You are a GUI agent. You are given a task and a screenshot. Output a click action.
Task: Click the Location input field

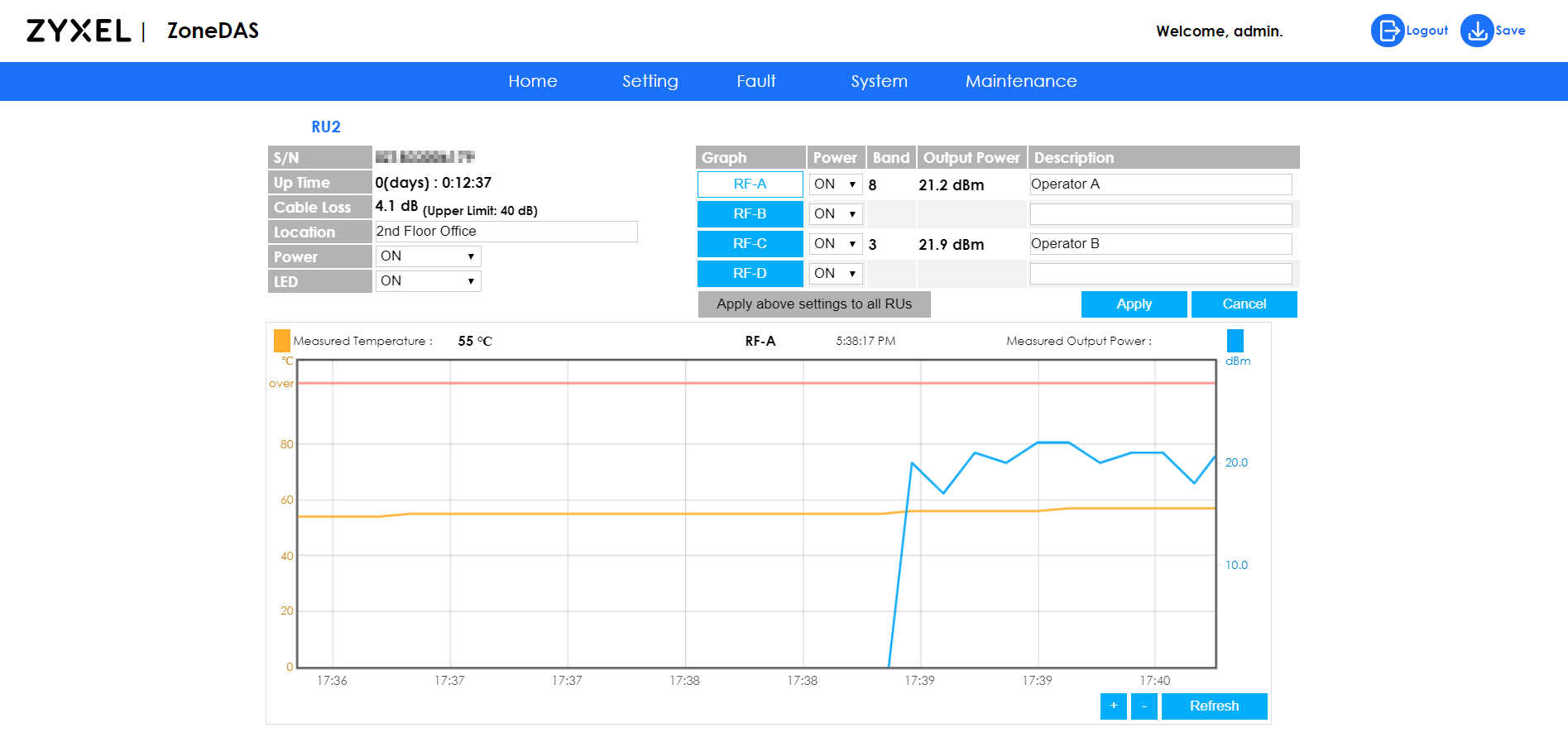[506, 232]
